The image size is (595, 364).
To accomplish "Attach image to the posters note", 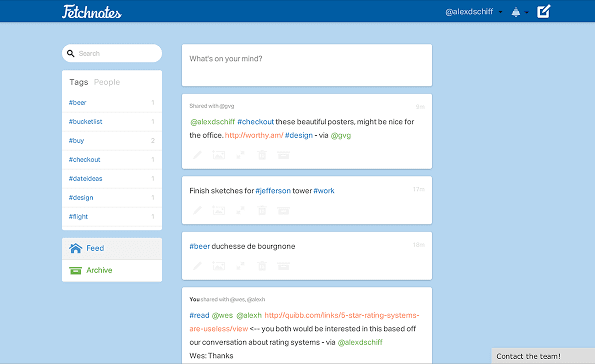I will tap(219, 155).
